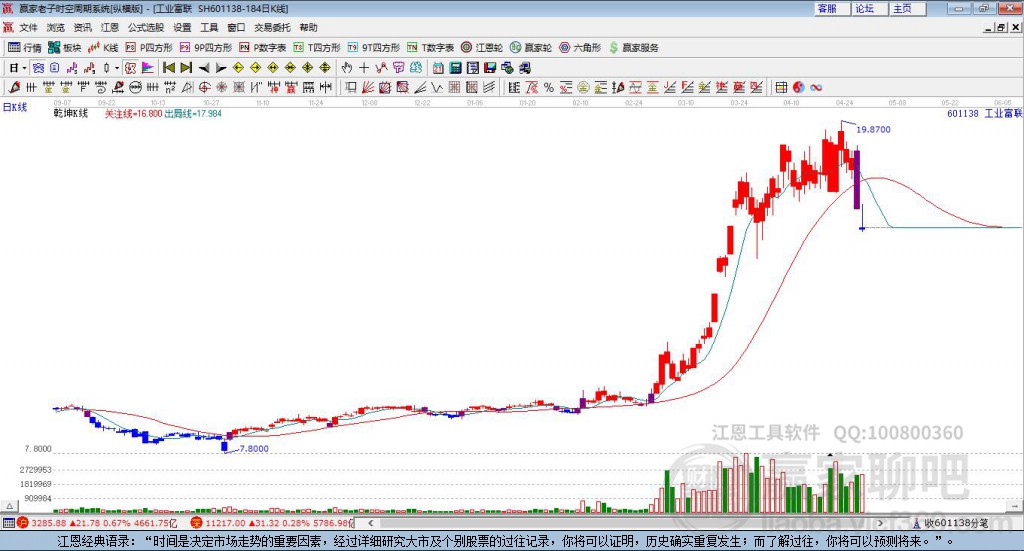Open the 赢家轮 wheel tool
Image resolution: width=1024 pixels, height=551 pixels.
tap(531, 48)
